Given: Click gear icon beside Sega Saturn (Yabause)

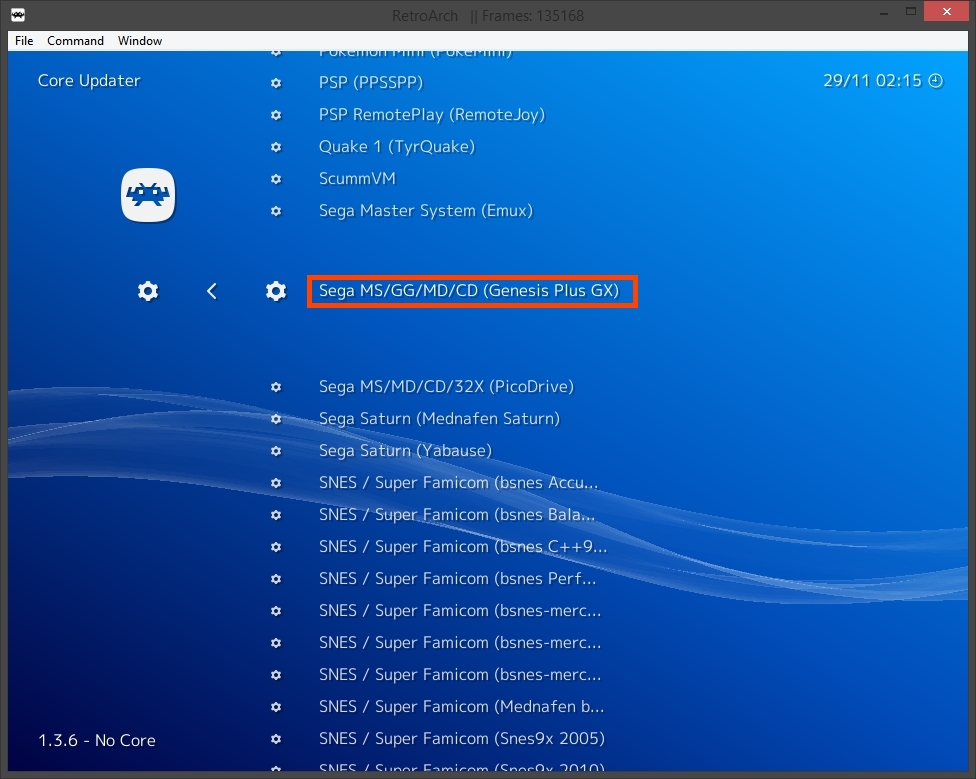Looking at the screenshot, I should [276, 451].
